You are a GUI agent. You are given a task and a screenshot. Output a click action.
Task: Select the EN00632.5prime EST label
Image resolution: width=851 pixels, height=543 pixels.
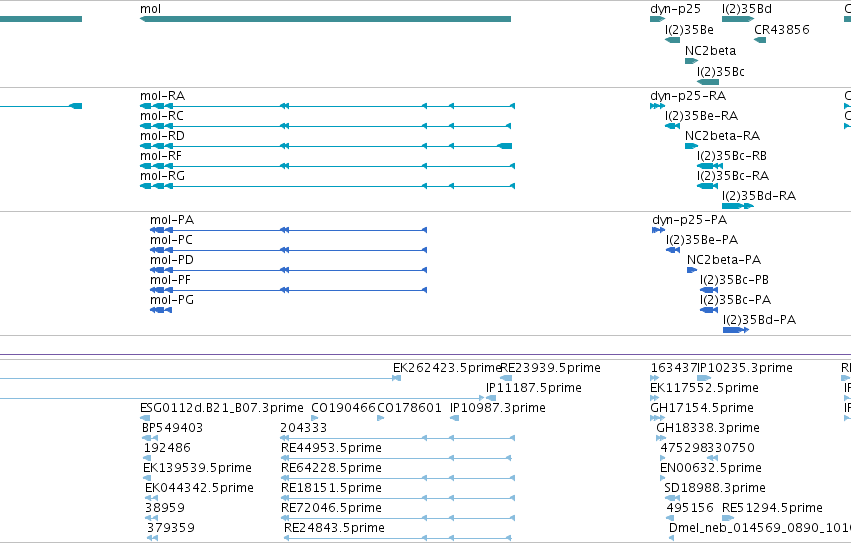(711, 469)
